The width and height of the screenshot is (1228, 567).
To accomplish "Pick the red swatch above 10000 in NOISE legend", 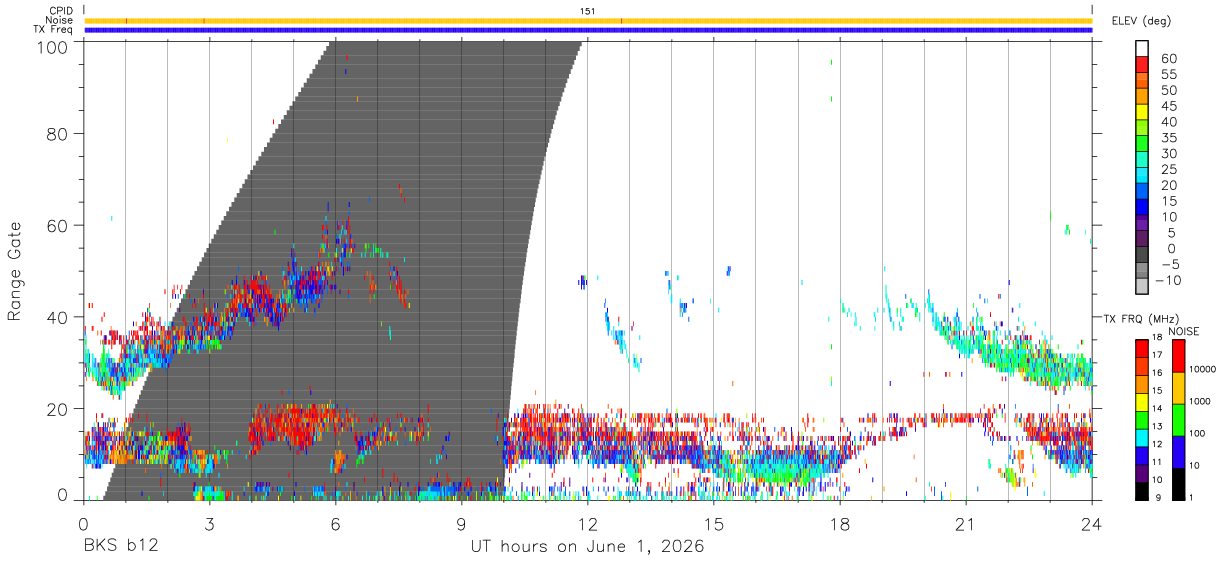I will tap(1178, 355).
